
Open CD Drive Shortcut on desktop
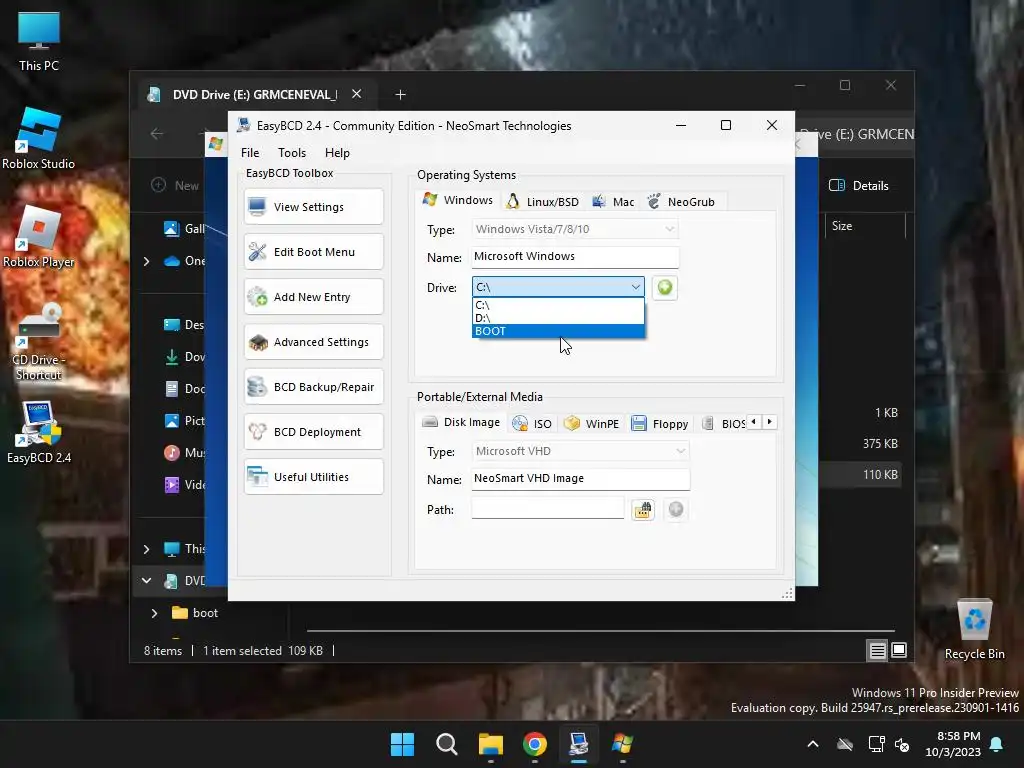click(39, 342)
